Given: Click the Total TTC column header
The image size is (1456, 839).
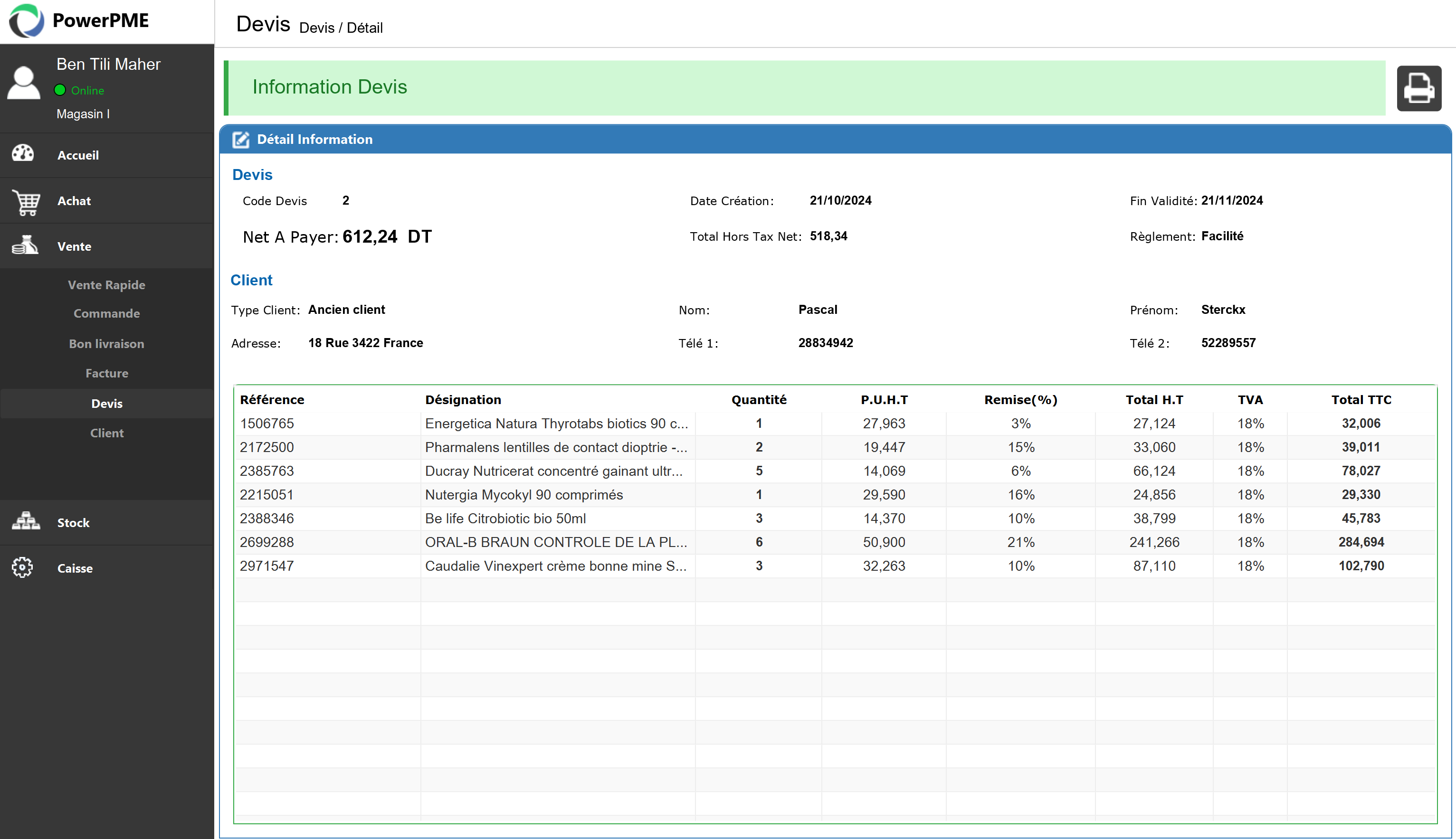Looking at the screenshot, I should 1361,400.
